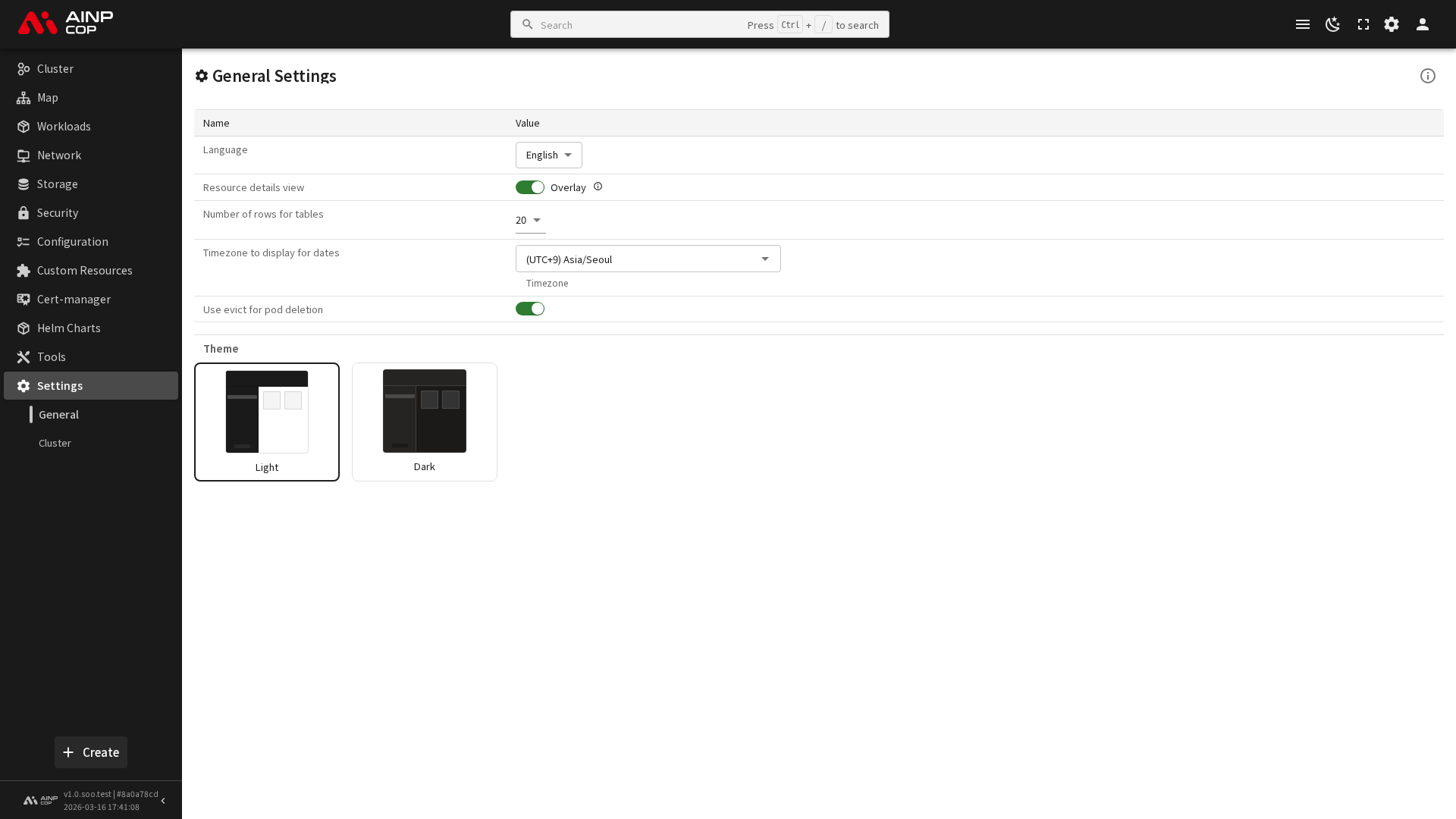Screen dimensions: 1456x819
Task: Open settings via top-bar gear icon
Action: tap(1392, 24)
